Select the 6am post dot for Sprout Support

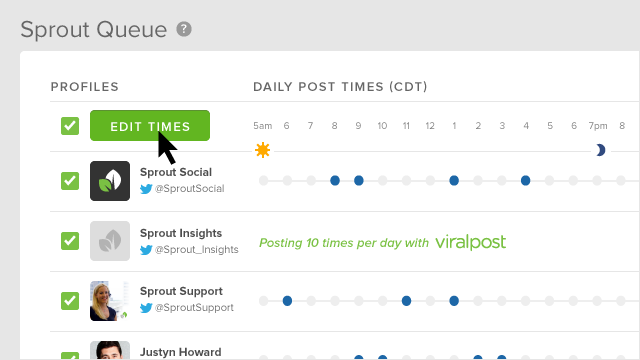tap(287, 301)
